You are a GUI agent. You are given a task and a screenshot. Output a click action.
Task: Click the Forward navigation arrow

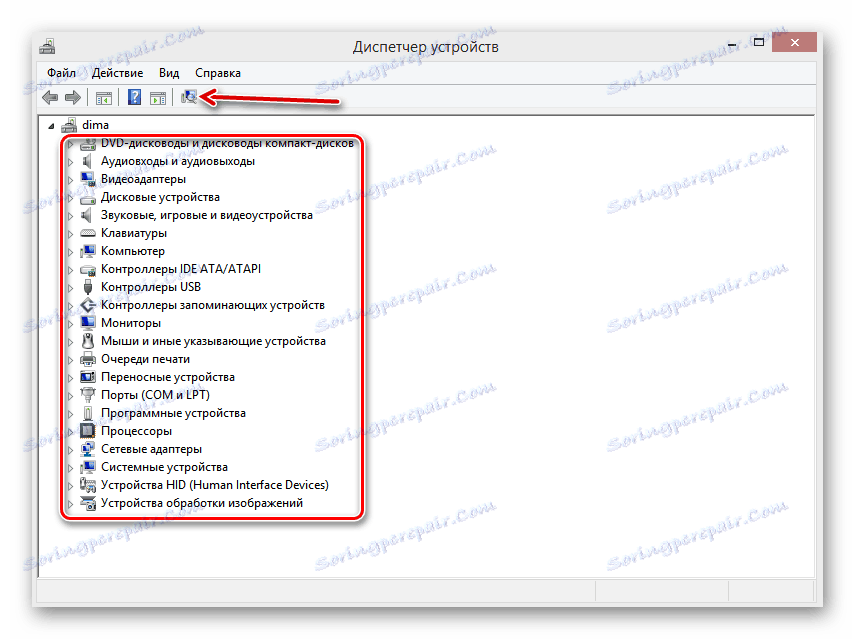pos(73,97)
